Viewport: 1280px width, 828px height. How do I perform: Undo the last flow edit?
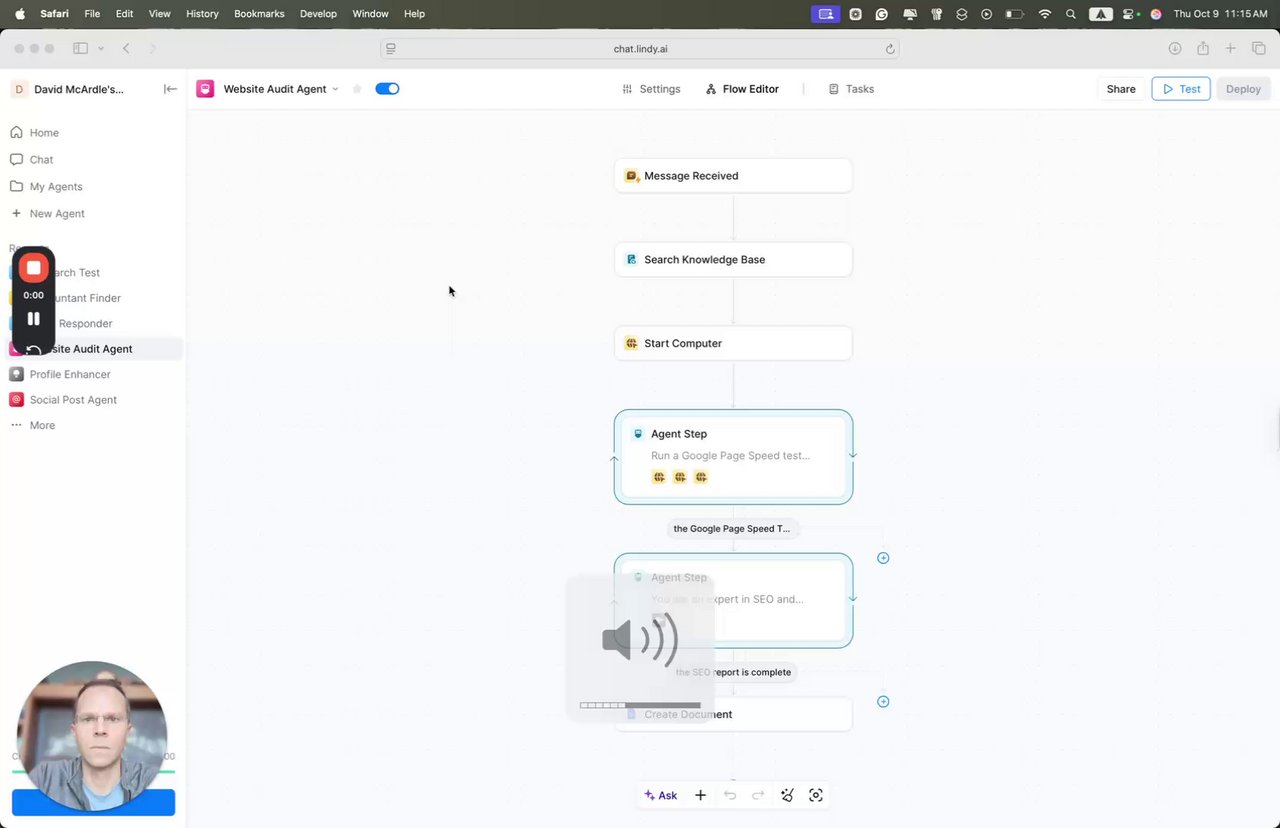pos(730,795)
